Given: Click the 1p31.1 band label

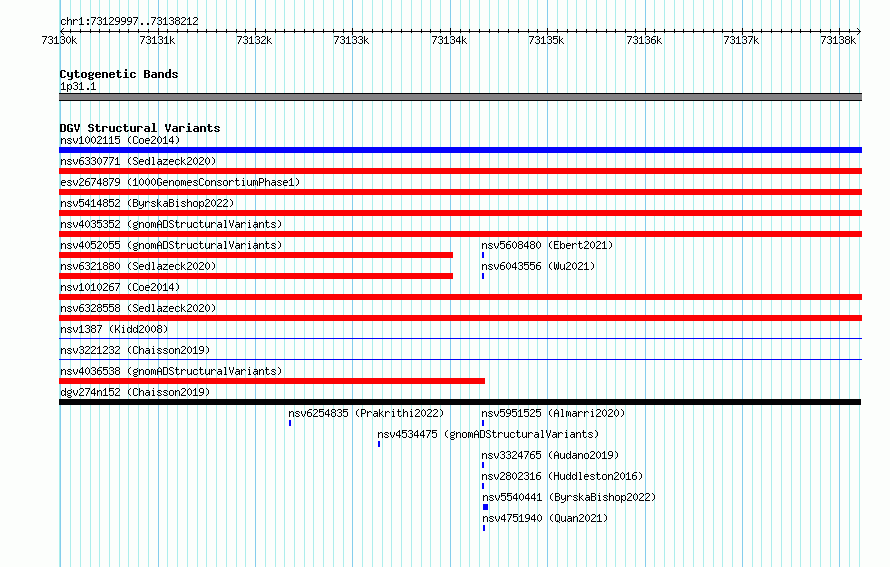Looking at the screenshot, I should tap(78, 86).
